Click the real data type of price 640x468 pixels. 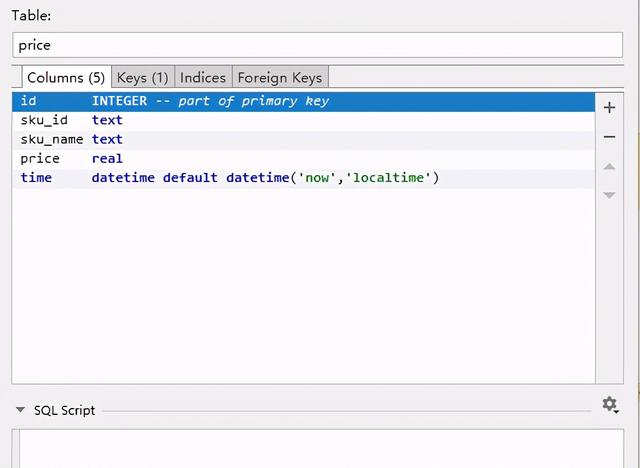pos(107,158)
